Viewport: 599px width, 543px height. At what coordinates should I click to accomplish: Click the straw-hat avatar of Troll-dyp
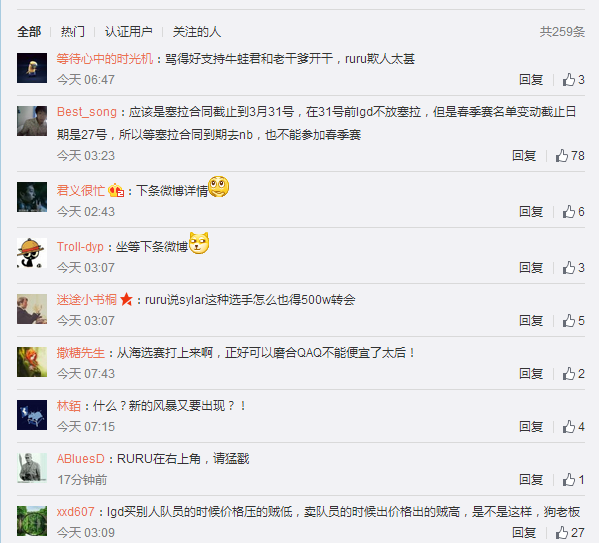coord(32,253)
